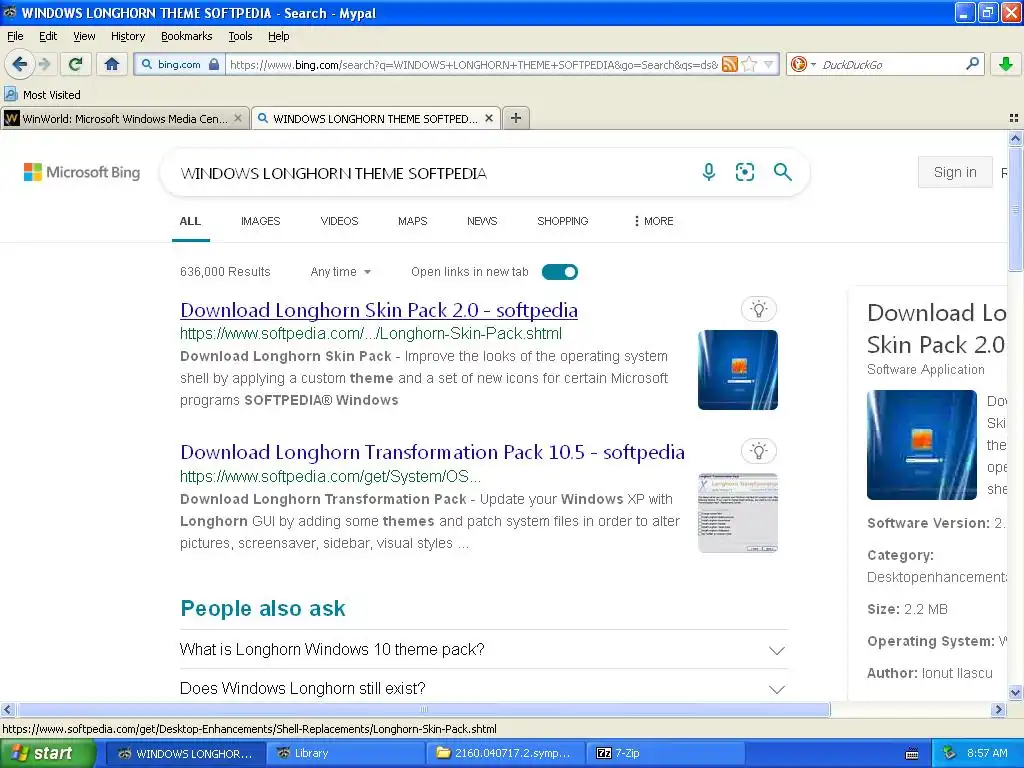
Task: Click the softpedia.com/get/System/OS green URL
Action: point(330,476)
